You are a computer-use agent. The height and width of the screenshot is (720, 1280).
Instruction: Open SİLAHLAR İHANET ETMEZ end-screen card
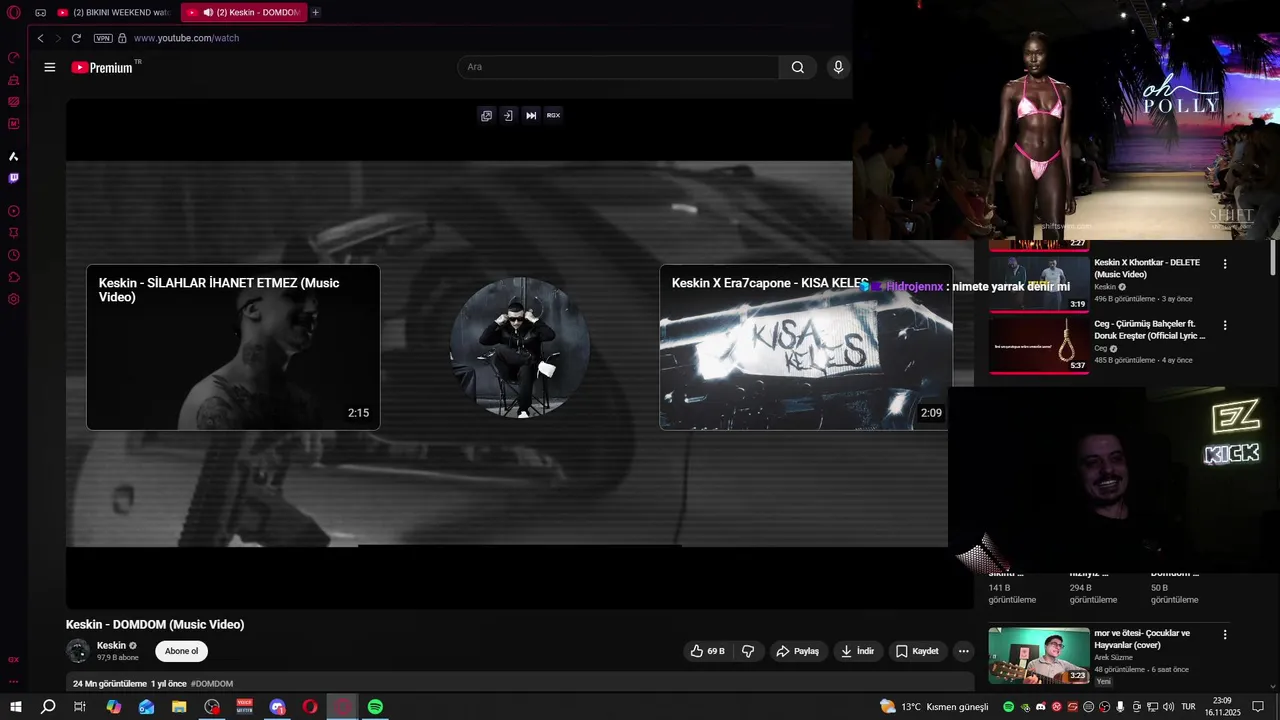coord(233,347)
